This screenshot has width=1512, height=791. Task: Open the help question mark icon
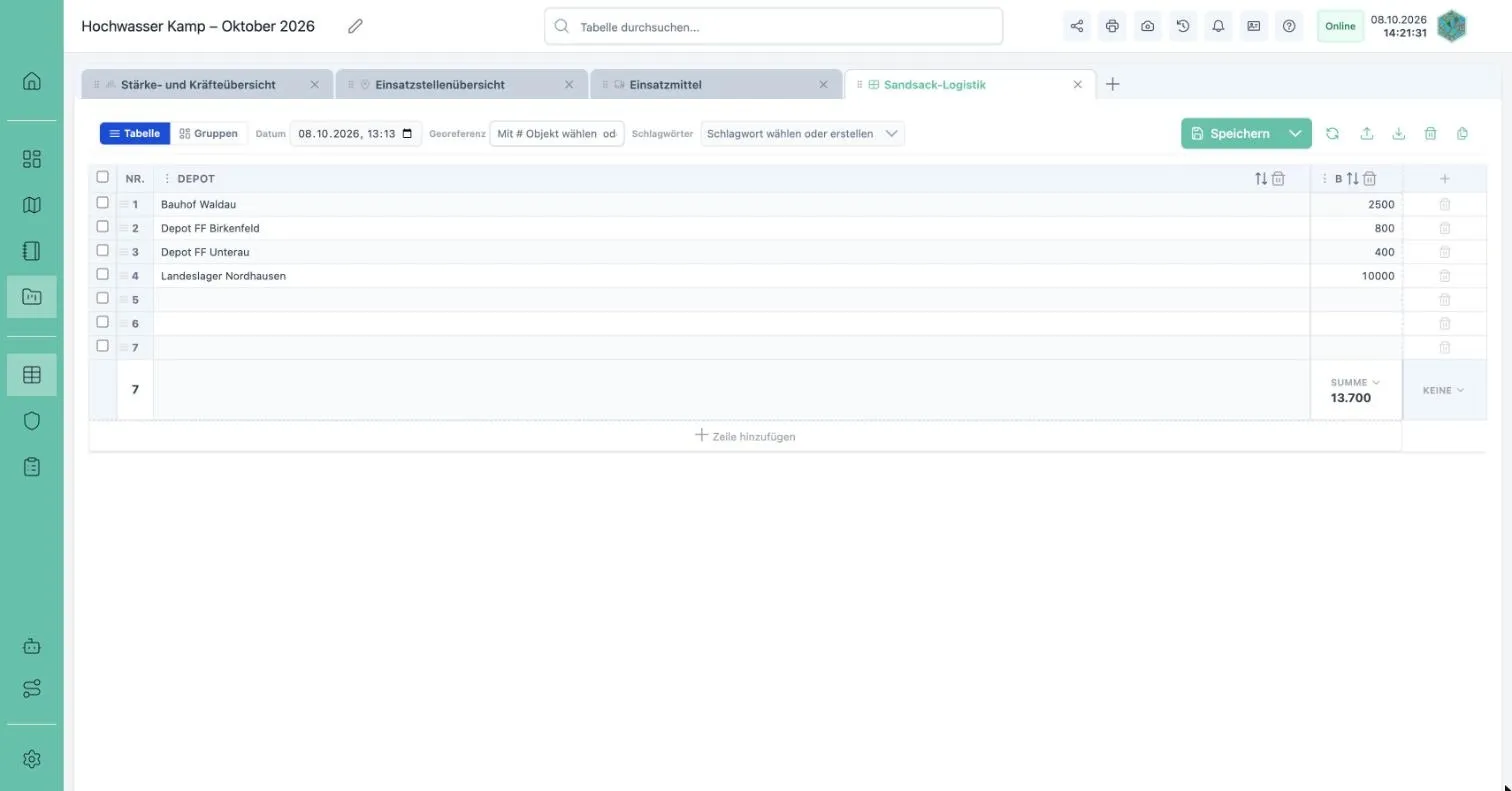1289,27
